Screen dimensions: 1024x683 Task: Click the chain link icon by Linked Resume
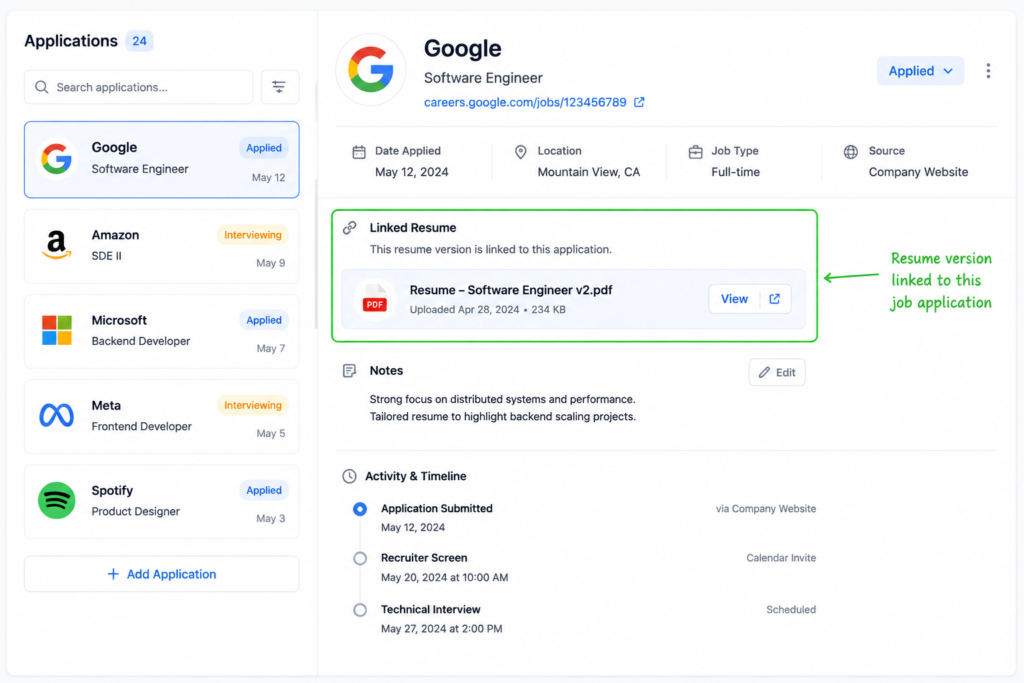[349, 227]
